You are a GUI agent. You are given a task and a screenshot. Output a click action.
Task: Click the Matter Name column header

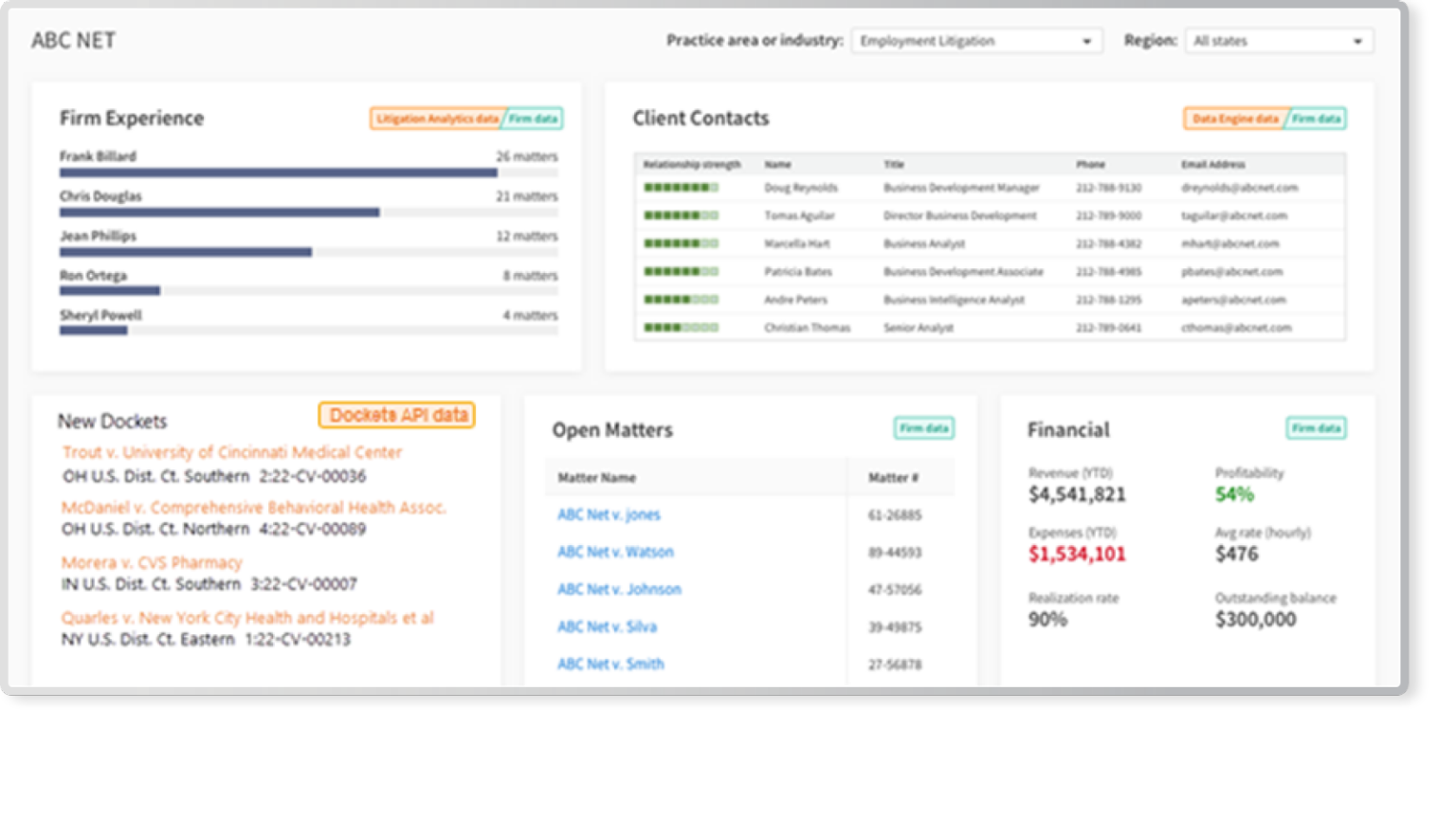click(x=596, y=478)
